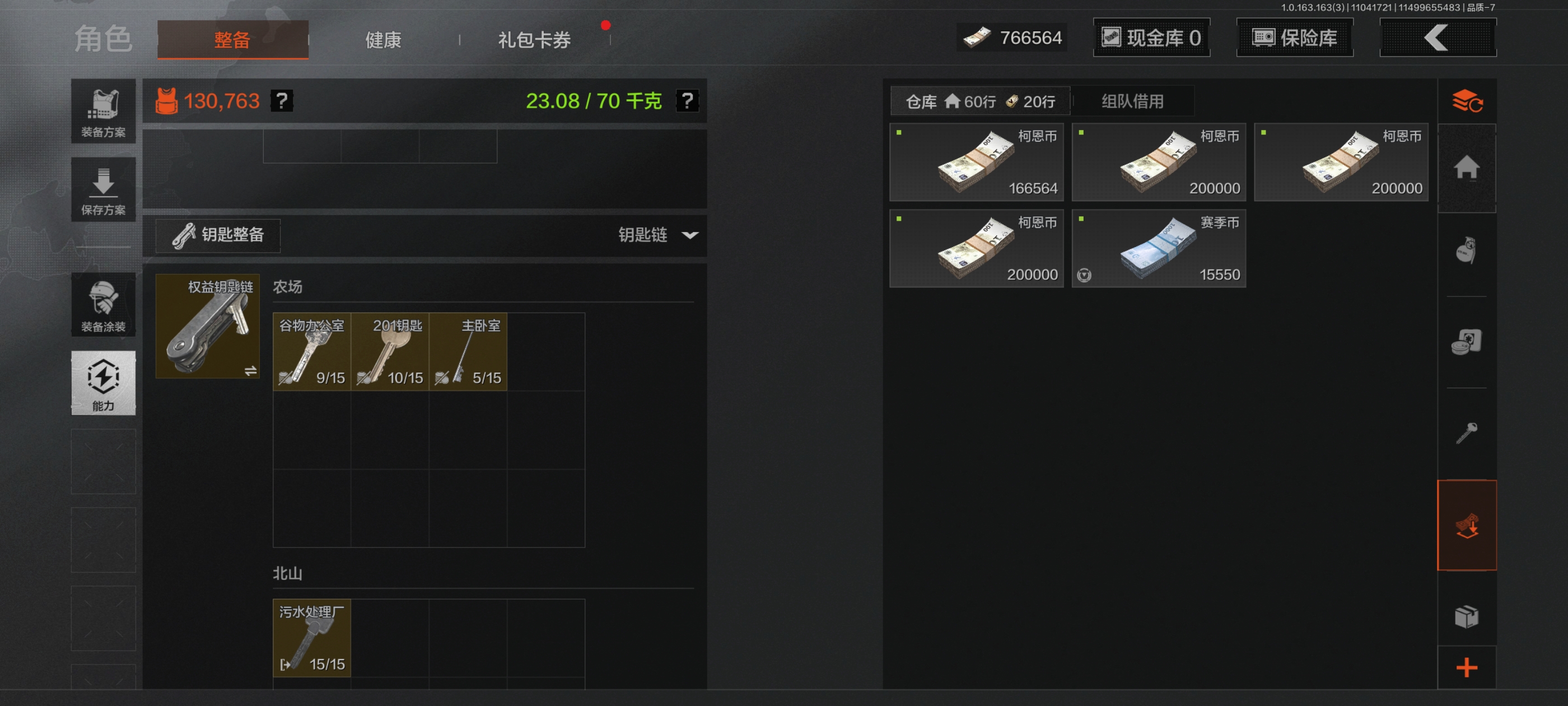Image resolution: width=1568 pixels, height=706 pixels.
Task: Open the 保险库 button
Action: click(1295, 38)
